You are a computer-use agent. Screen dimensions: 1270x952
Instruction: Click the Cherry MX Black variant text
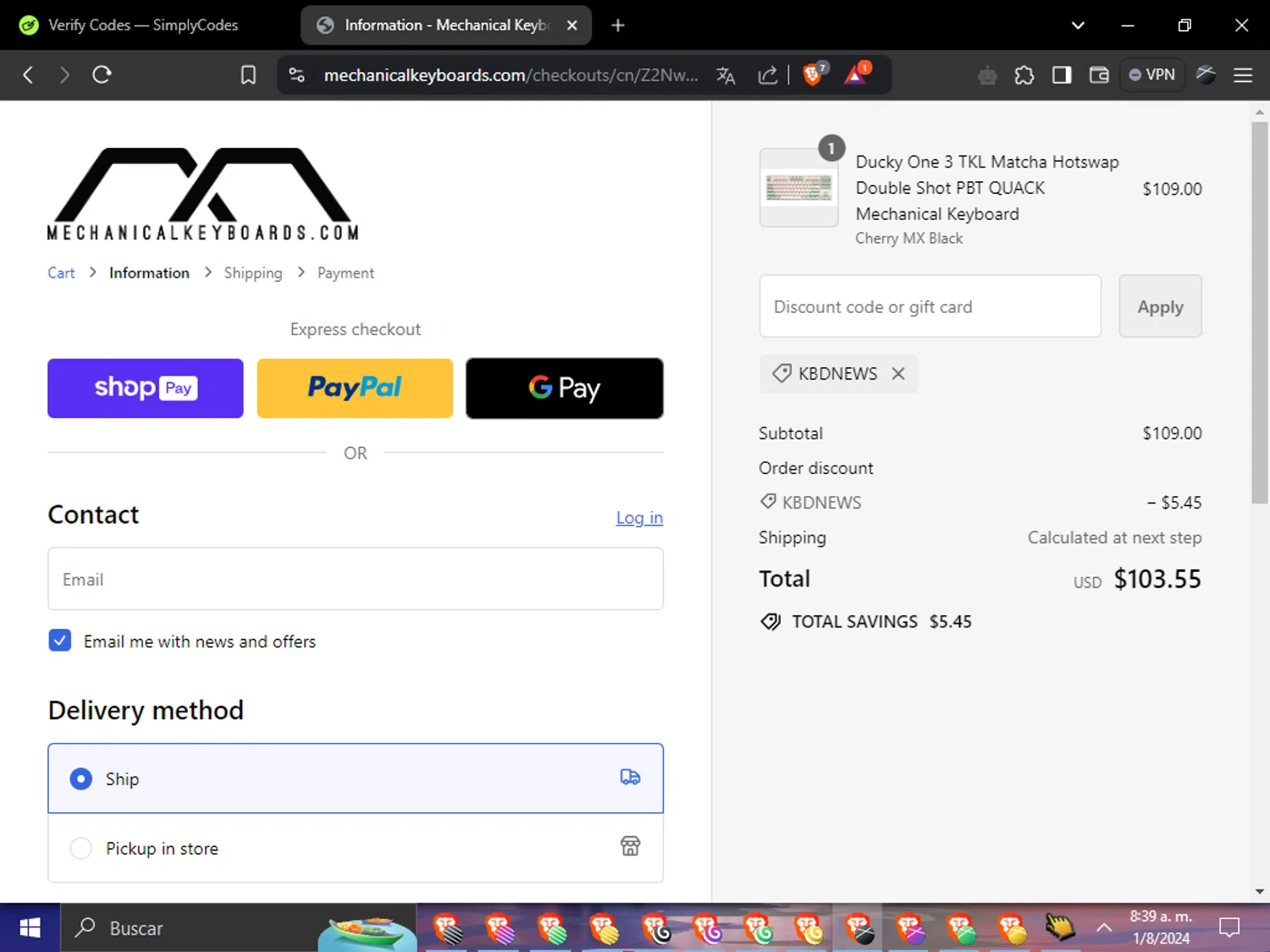[909, 239]
